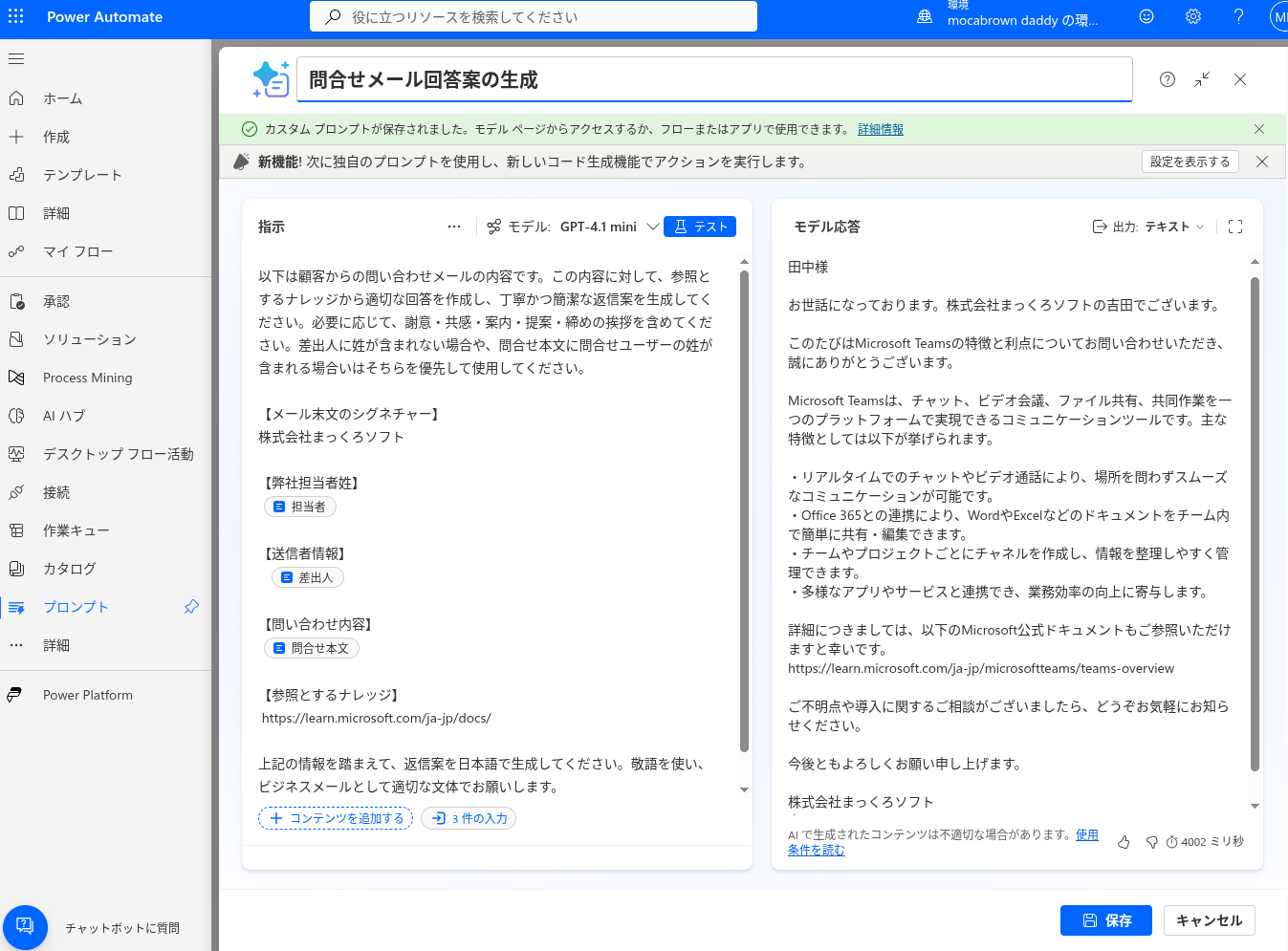Dismiss the 新機能 banner
This screenshot has height=951, width=1288.
[x=1262, y=162]
